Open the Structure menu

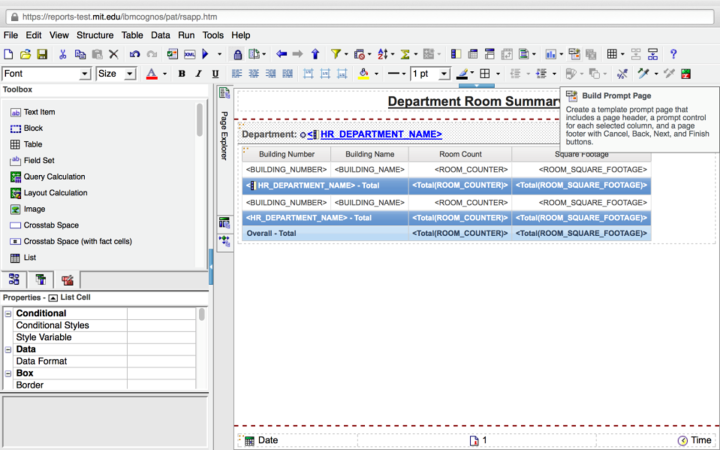95,35
